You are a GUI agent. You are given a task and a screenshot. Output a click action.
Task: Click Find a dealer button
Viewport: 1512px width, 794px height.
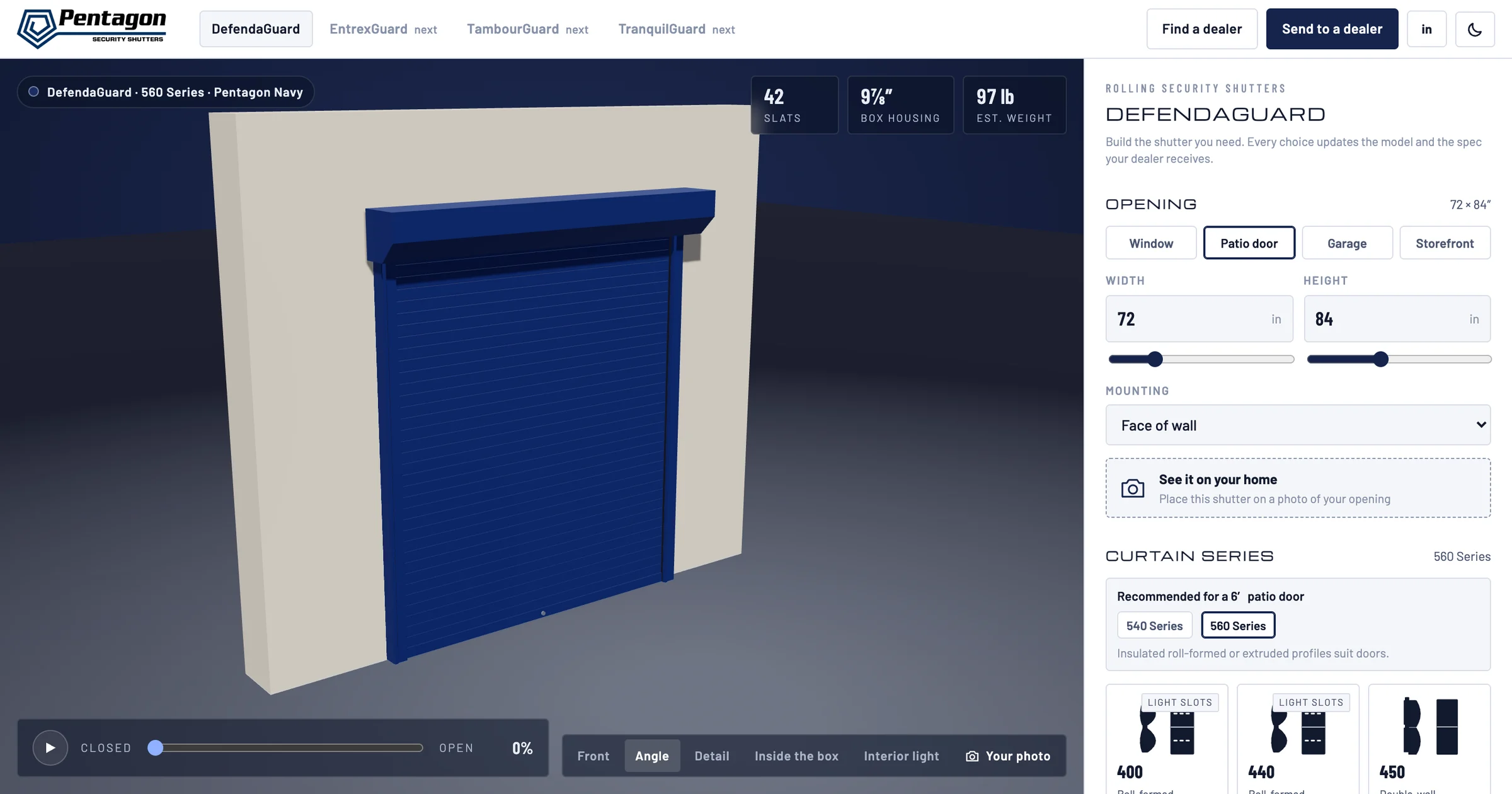(1202, 29)
